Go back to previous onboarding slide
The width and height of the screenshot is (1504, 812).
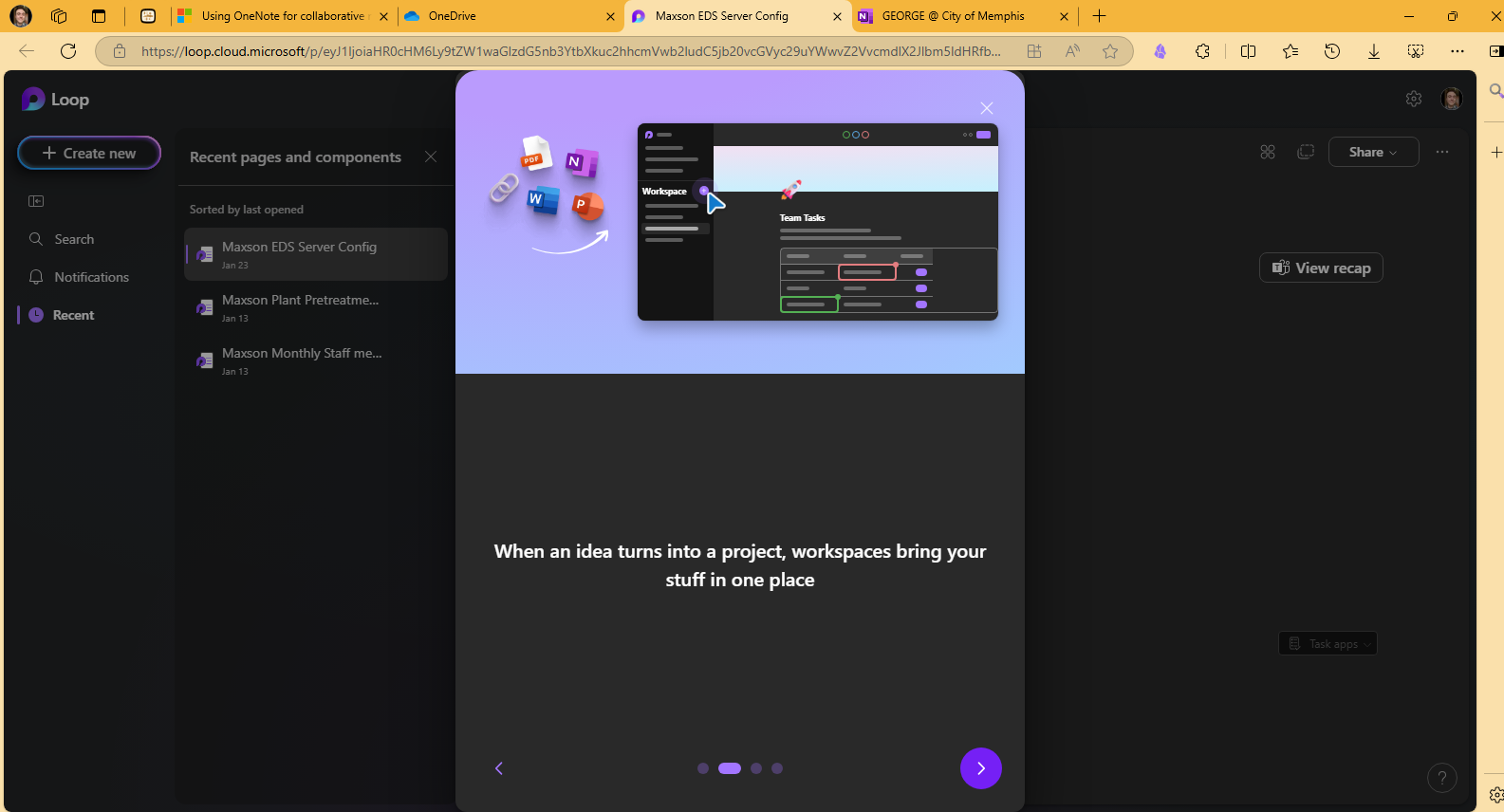499,768
